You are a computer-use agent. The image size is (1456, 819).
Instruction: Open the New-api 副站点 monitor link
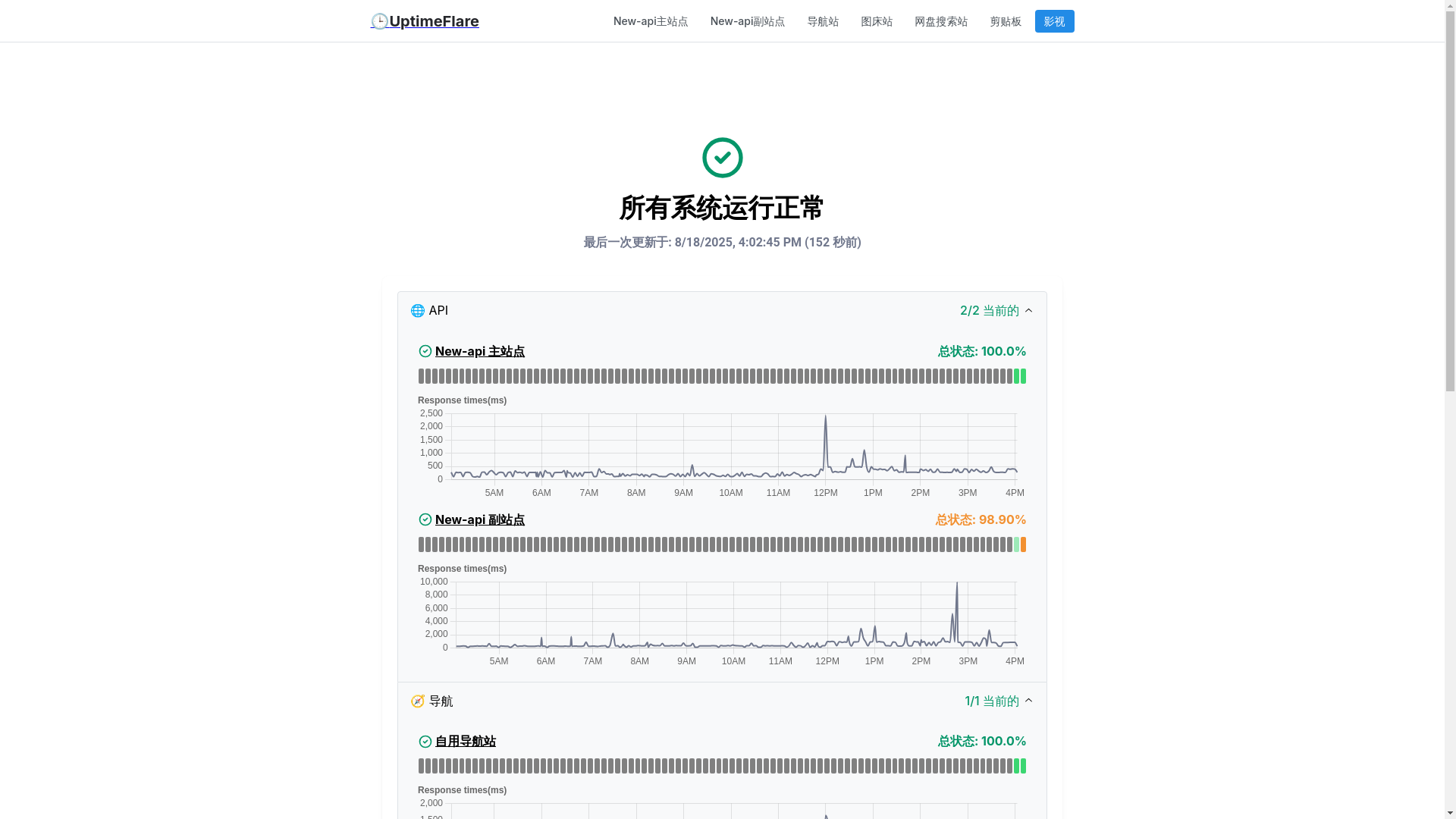point(480,519)
